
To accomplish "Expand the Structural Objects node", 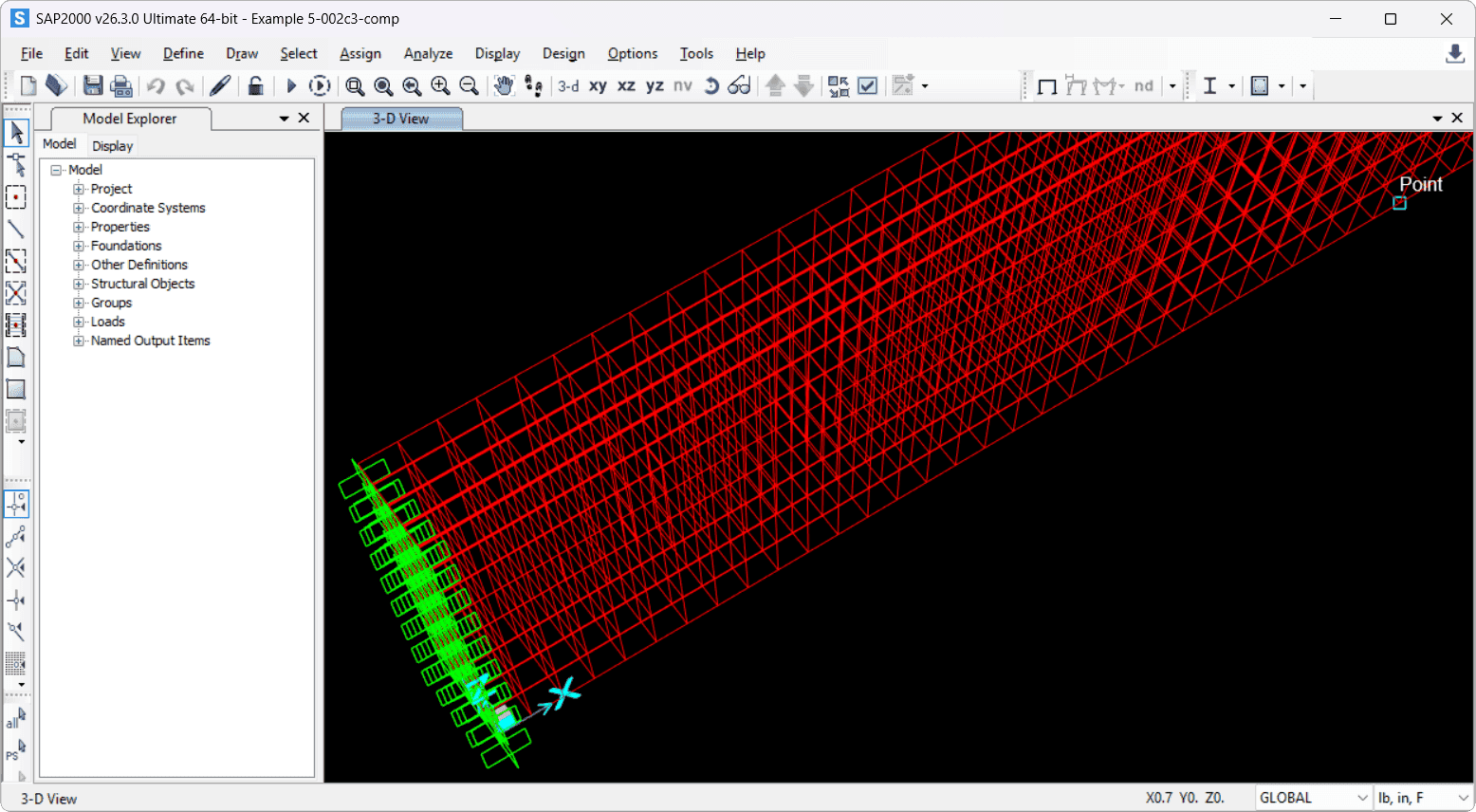I will coord(79,284).
